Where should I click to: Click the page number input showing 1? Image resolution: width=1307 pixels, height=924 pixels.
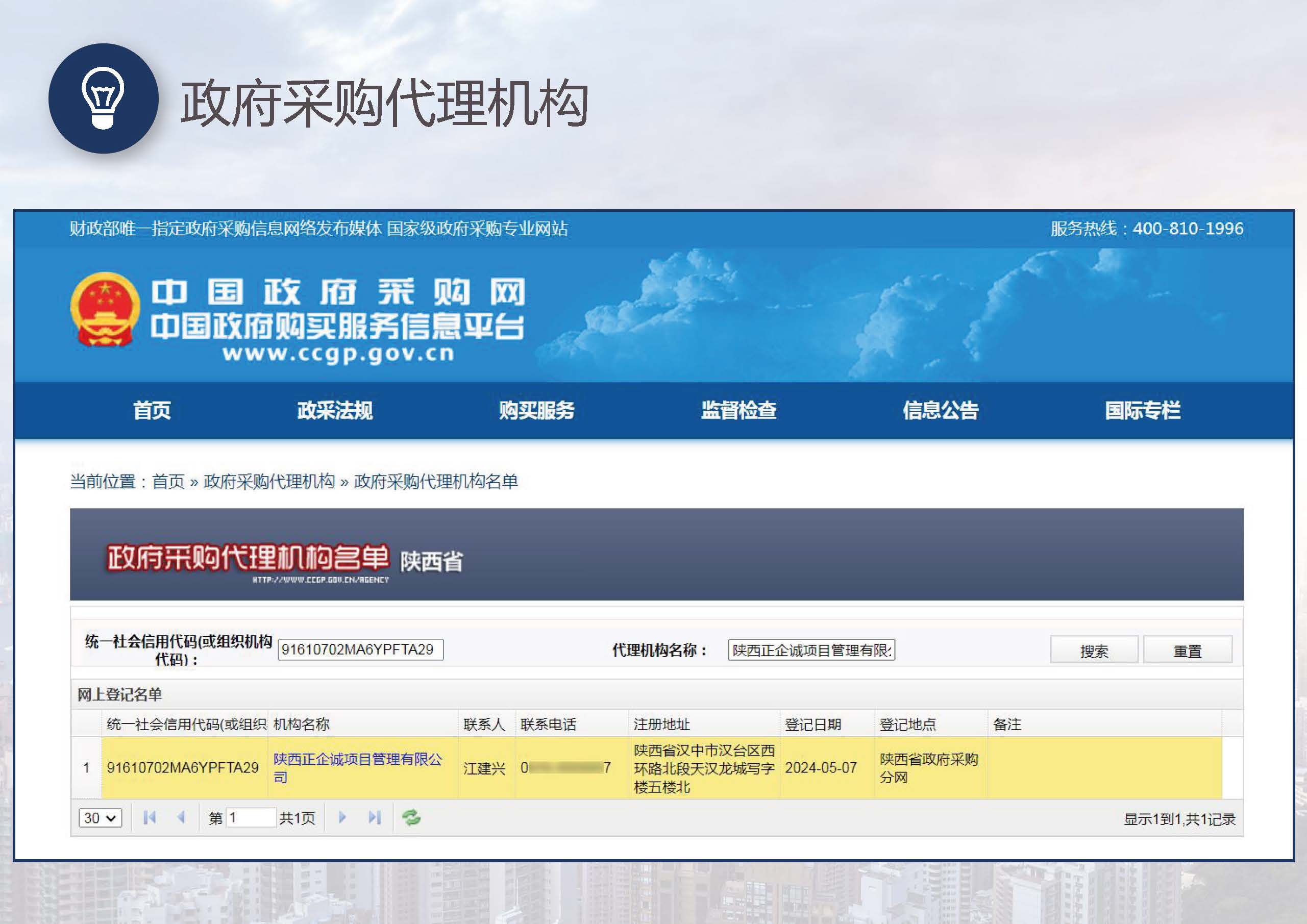point(251,817)
